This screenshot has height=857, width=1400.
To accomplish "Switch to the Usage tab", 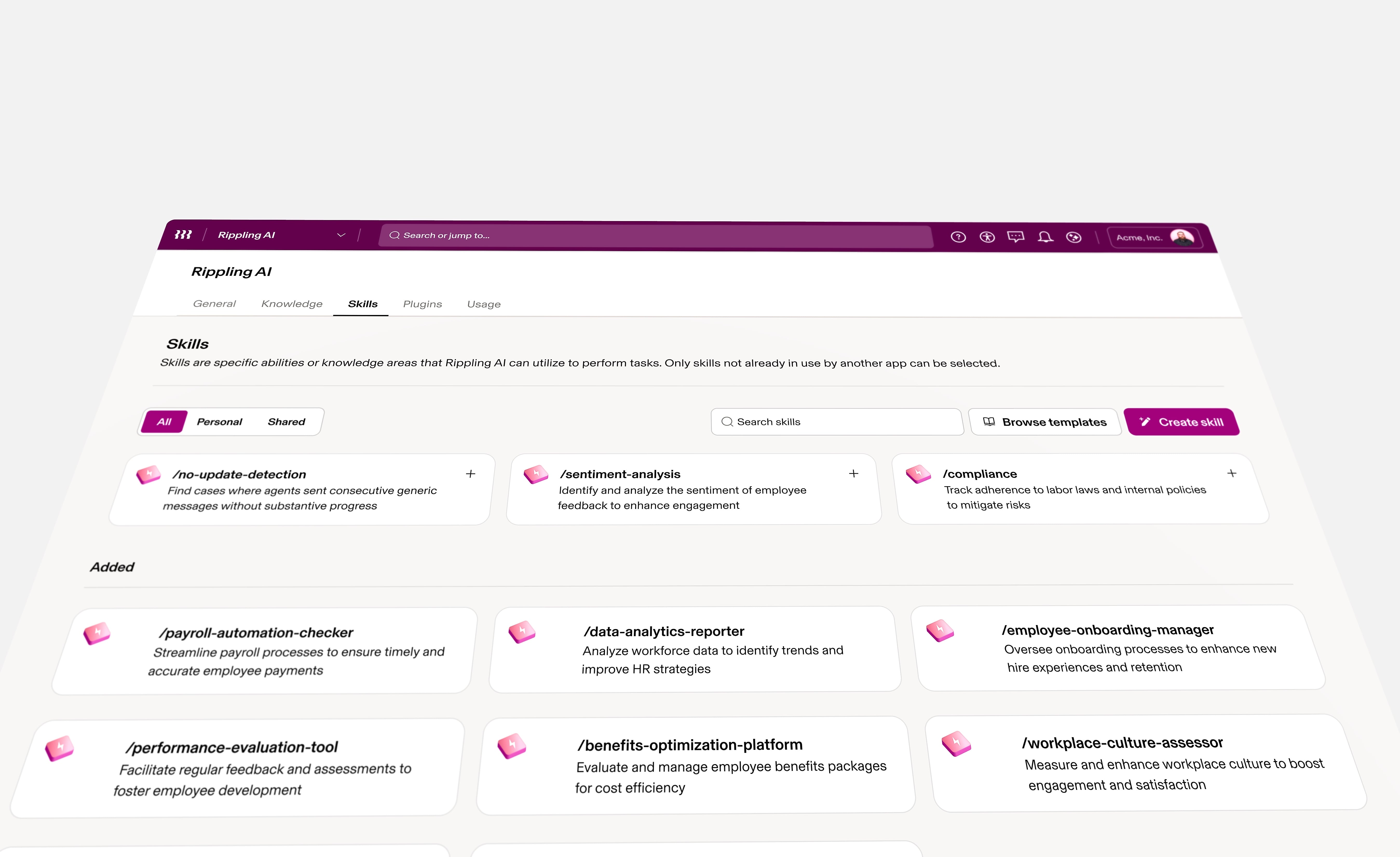I will pyautogui.click(x=484, y=304).
